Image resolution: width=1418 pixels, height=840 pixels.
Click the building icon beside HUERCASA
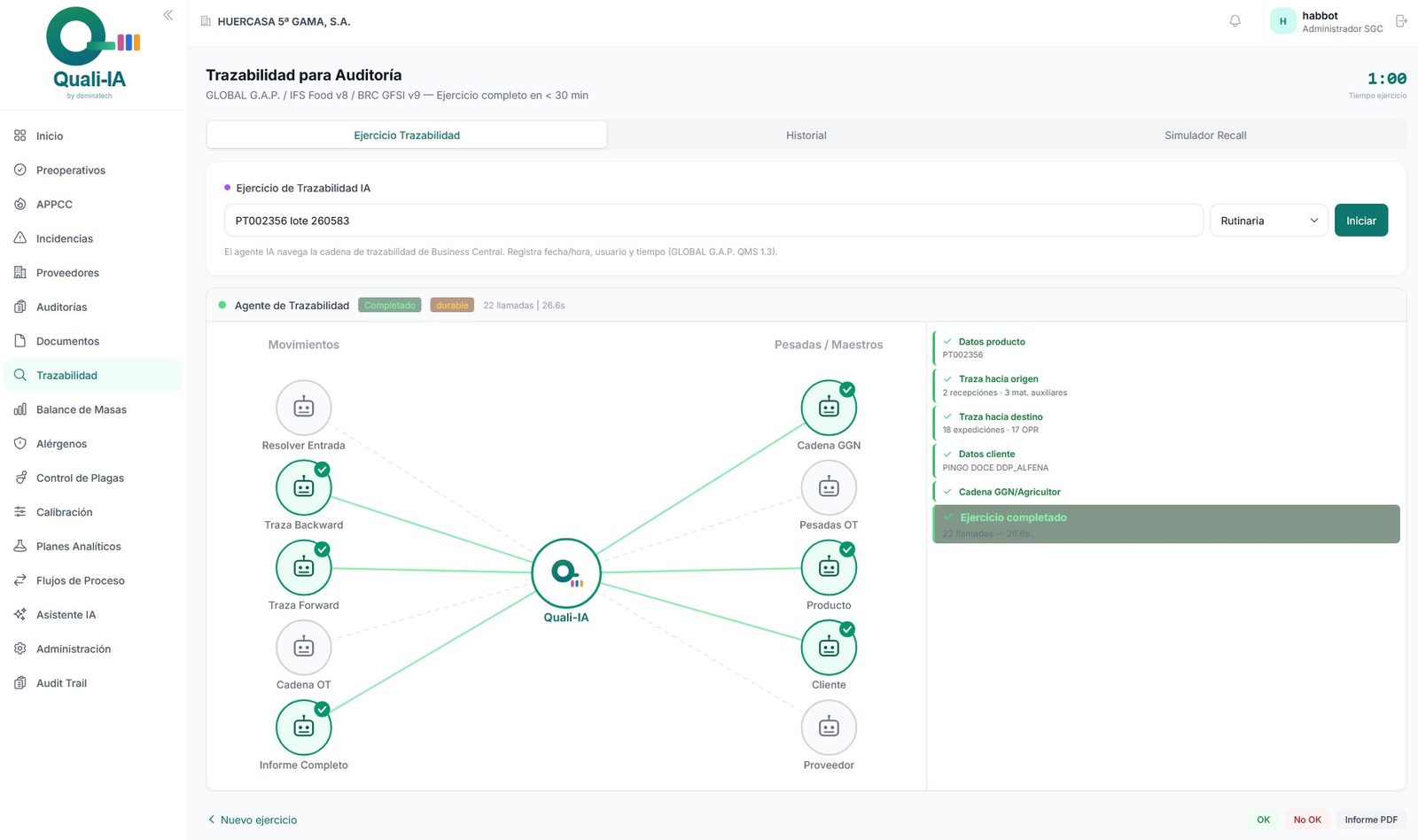tap(206, 21)
